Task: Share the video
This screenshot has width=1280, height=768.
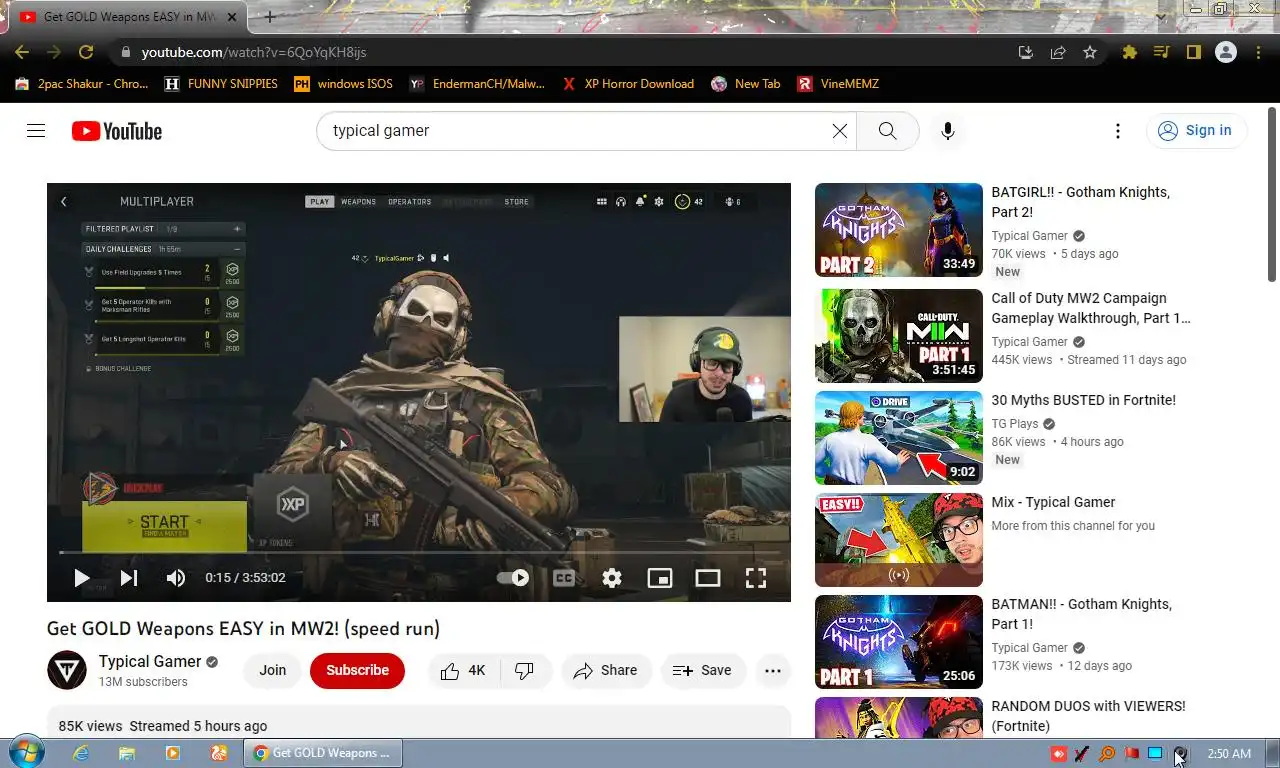Action: (x=606, y=671)
